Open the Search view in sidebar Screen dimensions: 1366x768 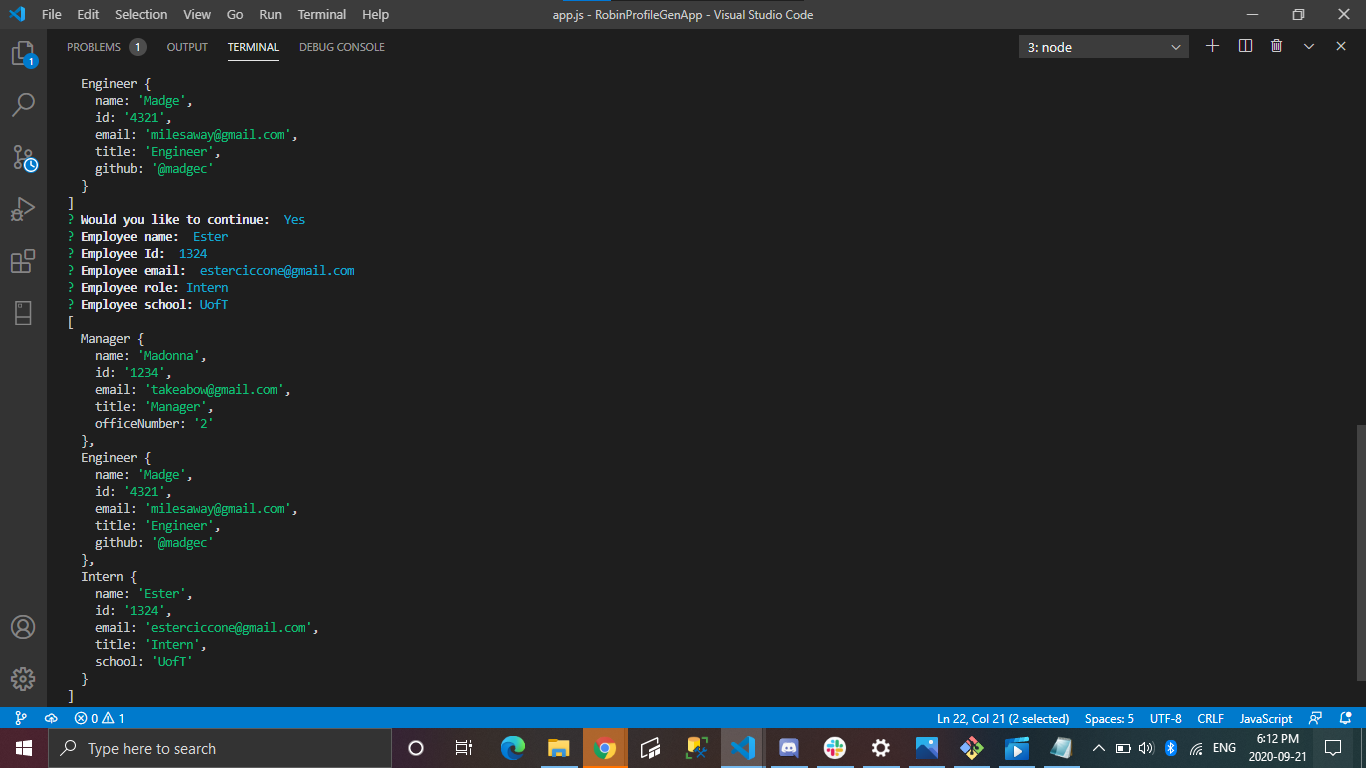pyautogui.click(x=23, y=104)
